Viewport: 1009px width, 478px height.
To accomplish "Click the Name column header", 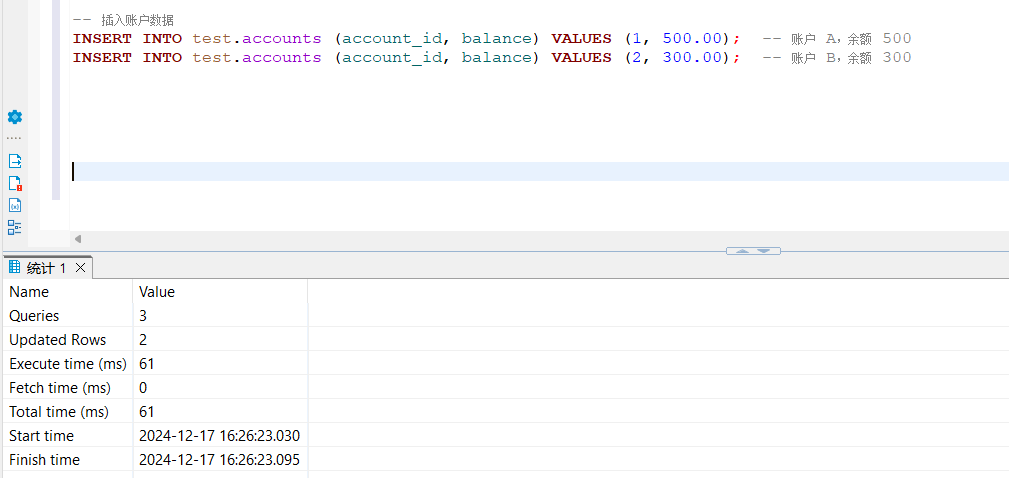I will (29, 292).
